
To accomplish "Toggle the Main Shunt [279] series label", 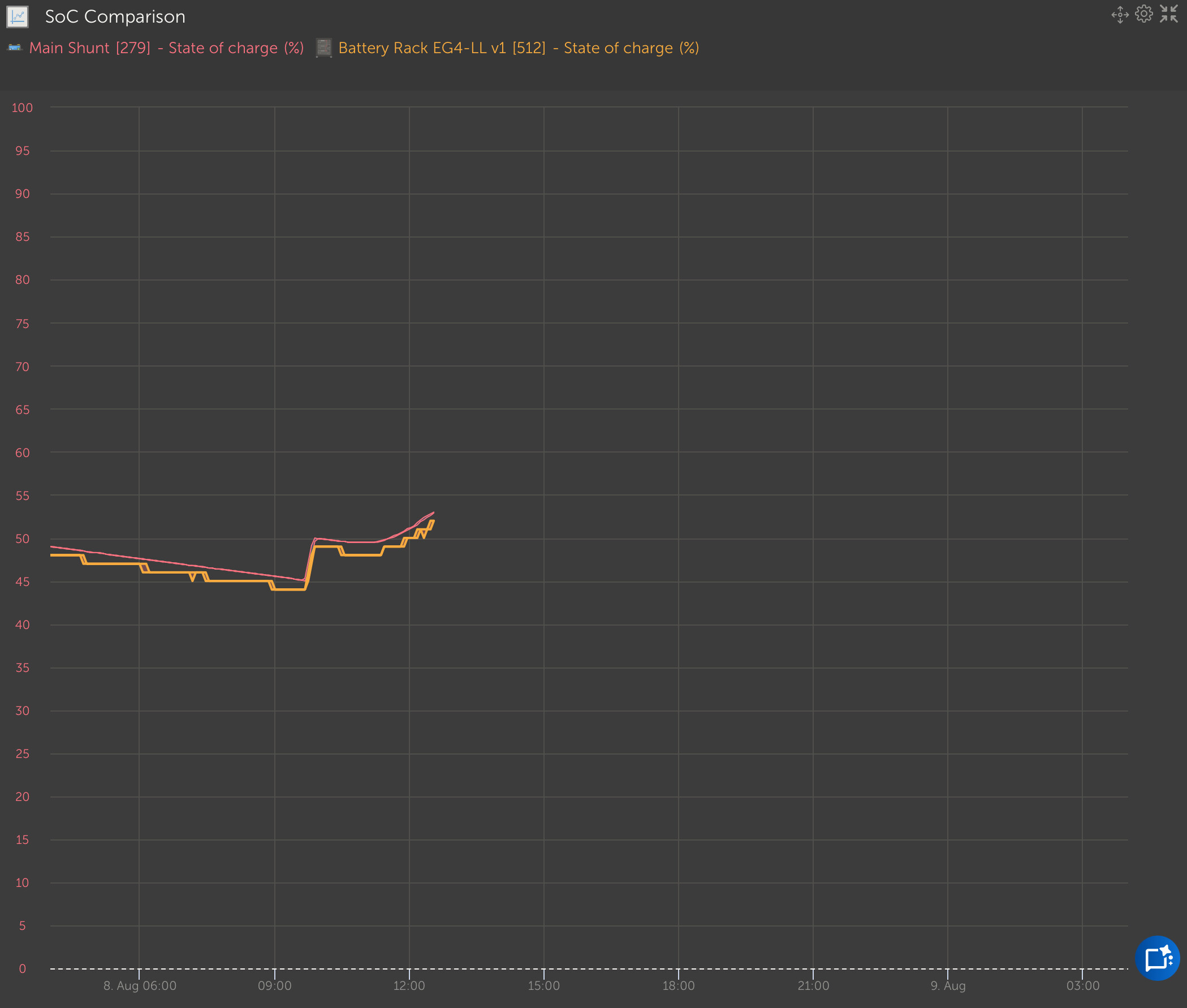I will (x=166, y=48).
